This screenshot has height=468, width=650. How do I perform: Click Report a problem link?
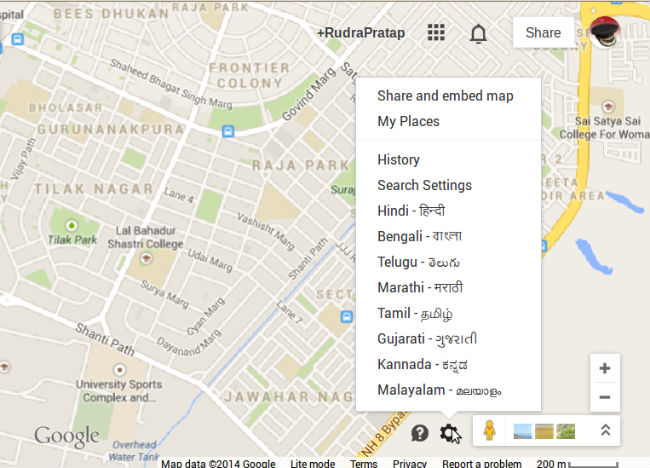[x=482, y=463]
